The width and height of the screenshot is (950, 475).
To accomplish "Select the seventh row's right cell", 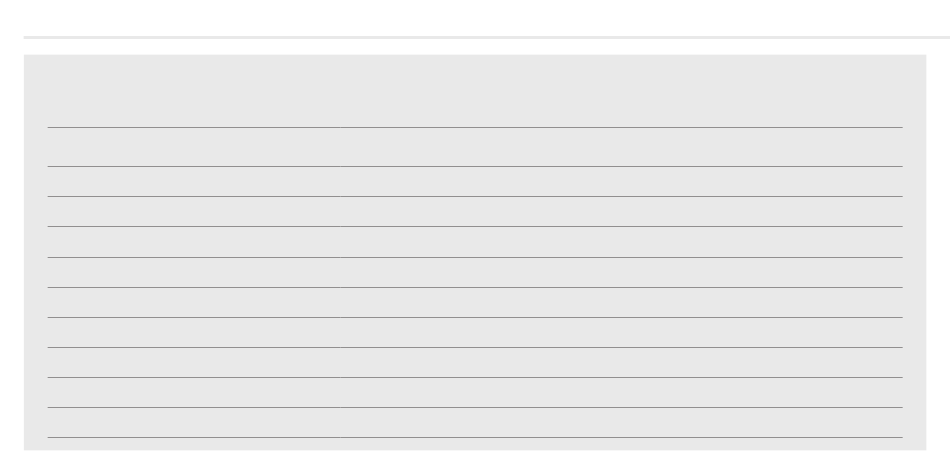I will pyautogui.click(x=622, y=333).
